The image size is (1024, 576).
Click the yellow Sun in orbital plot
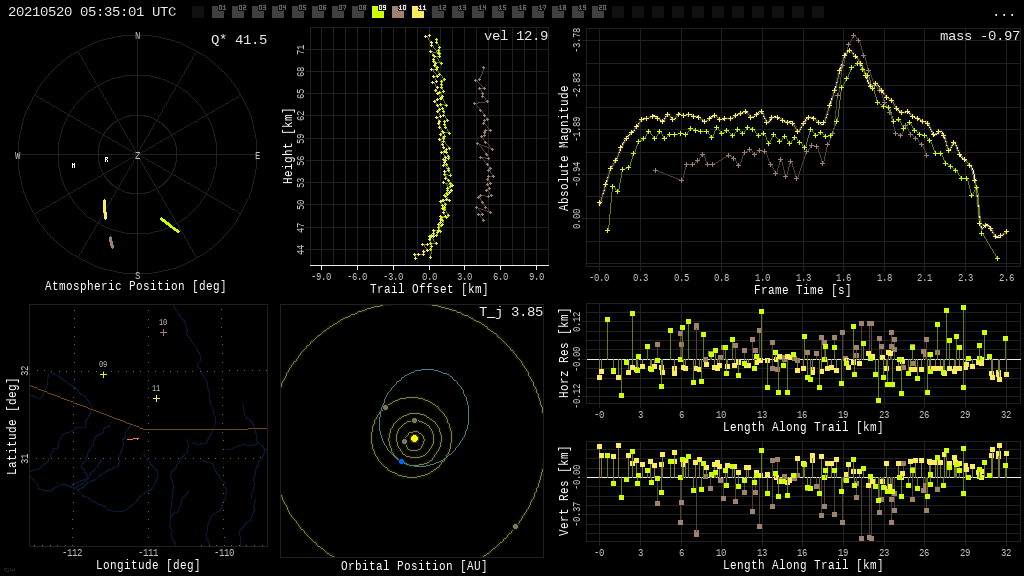(414, 438)
